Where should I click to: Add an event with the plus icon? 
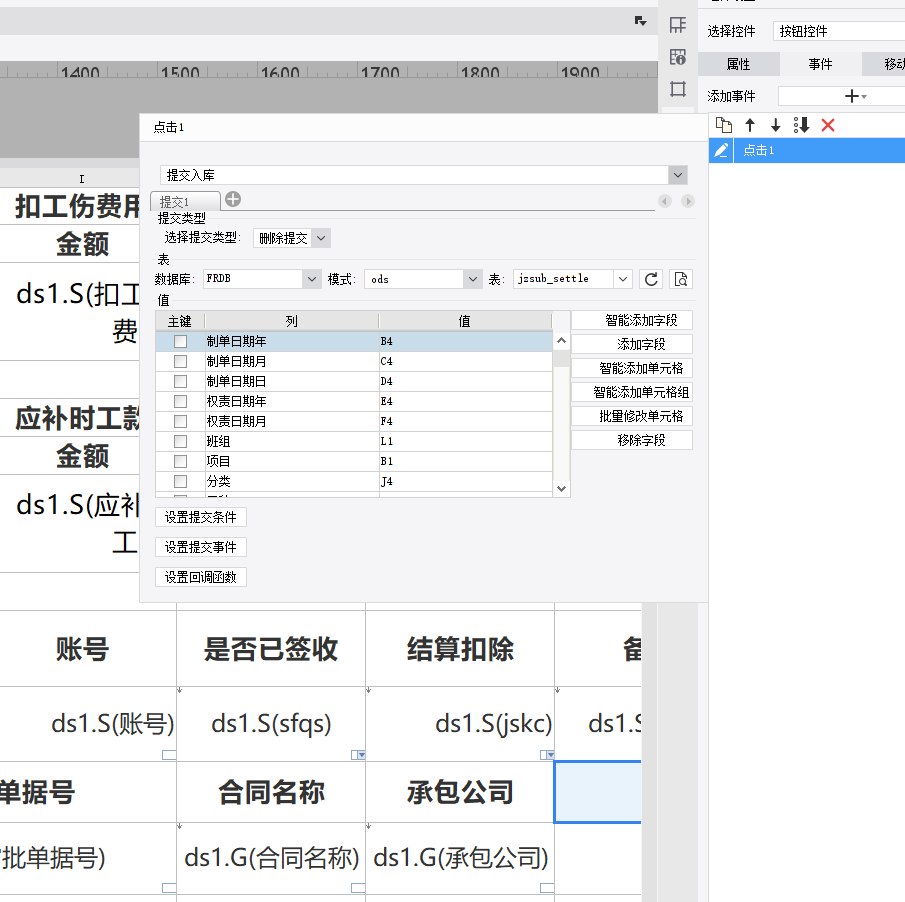click(852, 96)
